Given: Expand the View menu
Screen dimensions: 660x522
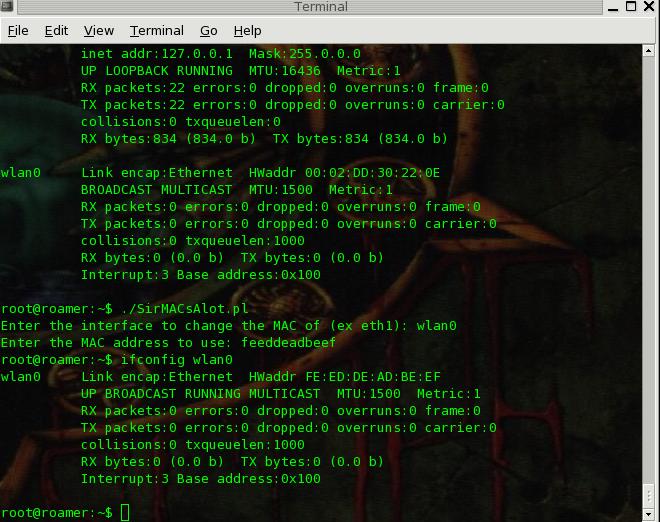Looking at the screenshot, I should (98, 31).
